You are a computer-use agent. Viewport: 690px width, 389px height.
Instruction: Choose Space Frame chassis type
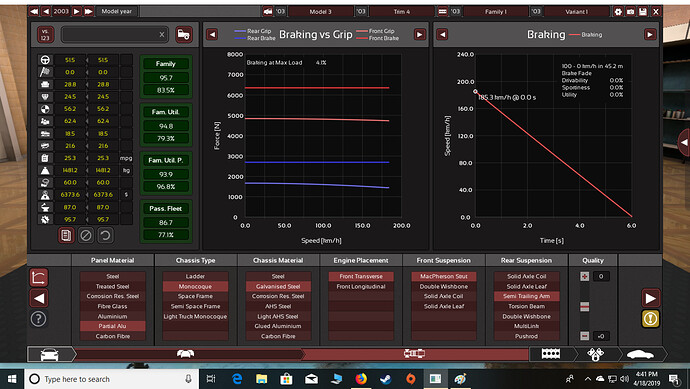point(195,296)
